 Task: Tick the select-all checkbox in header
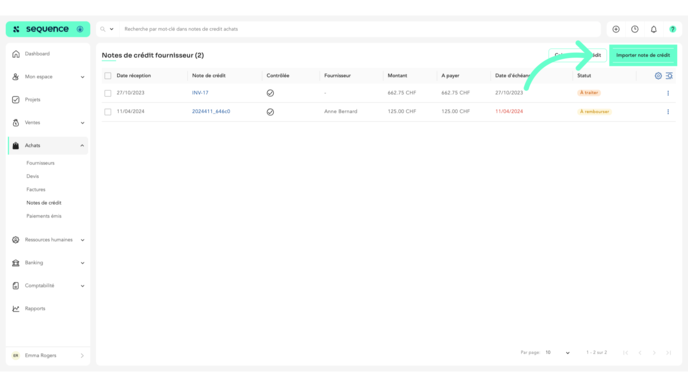tap(108, 76)
